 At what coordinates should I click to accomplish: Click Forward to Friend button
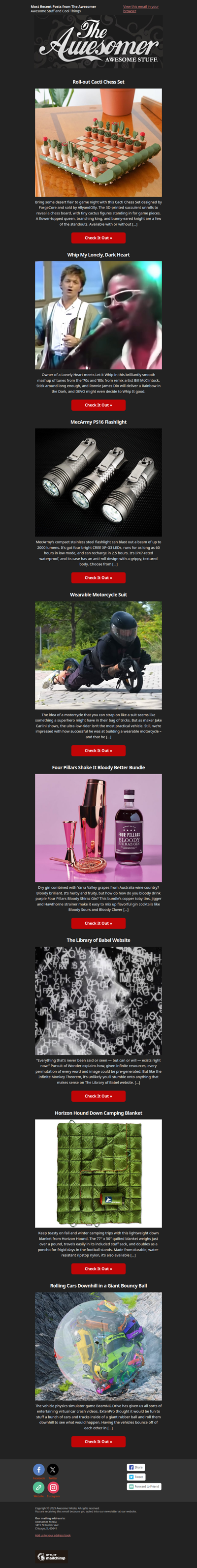pos(144,1486)
